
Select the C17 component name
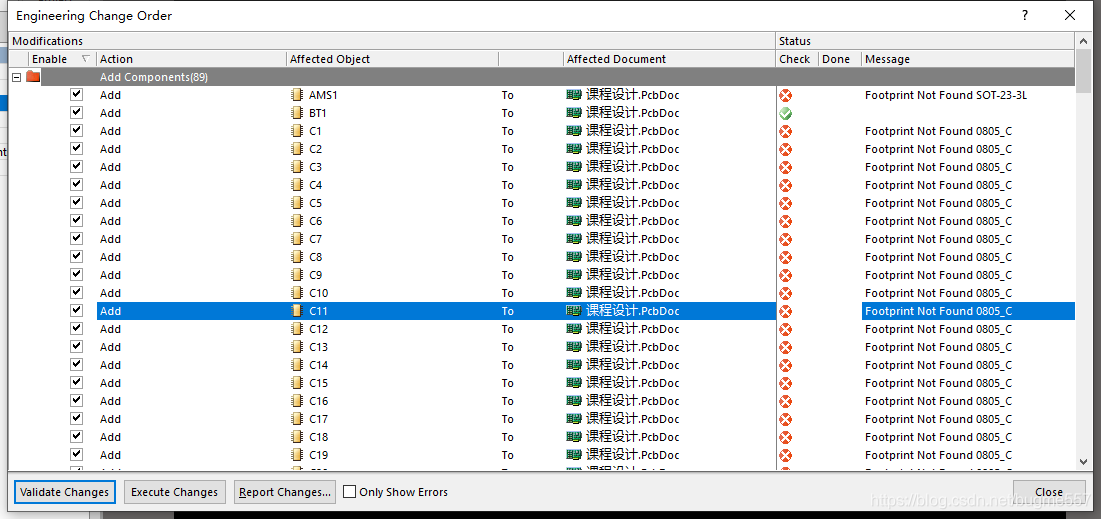coord(318,419)
